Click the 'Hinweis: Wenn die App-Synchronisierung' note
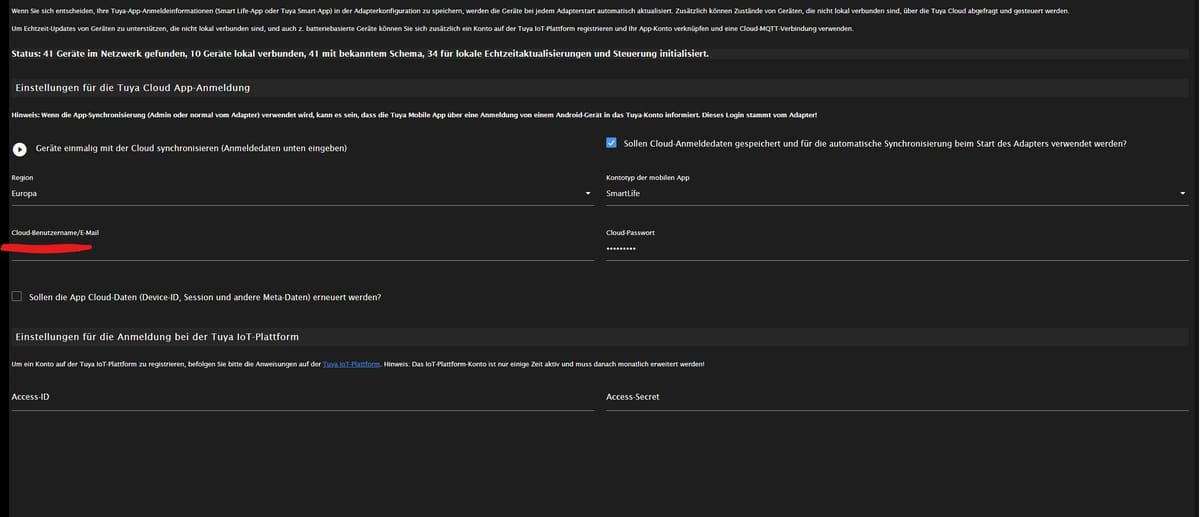1200x517 pixels. (414, 115)
